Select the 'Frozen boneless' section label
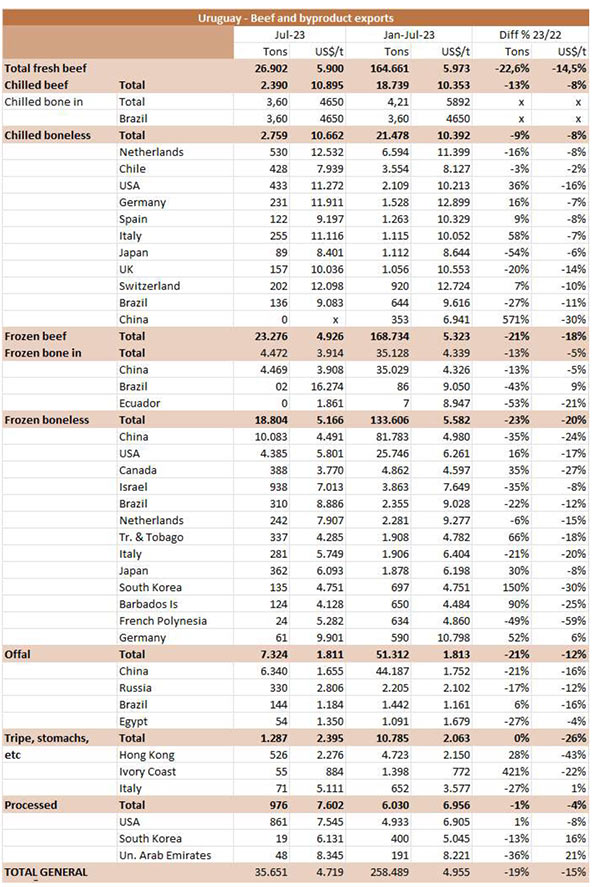The width and height of the screenshot is (601, 887). click(x=46, y=420)
